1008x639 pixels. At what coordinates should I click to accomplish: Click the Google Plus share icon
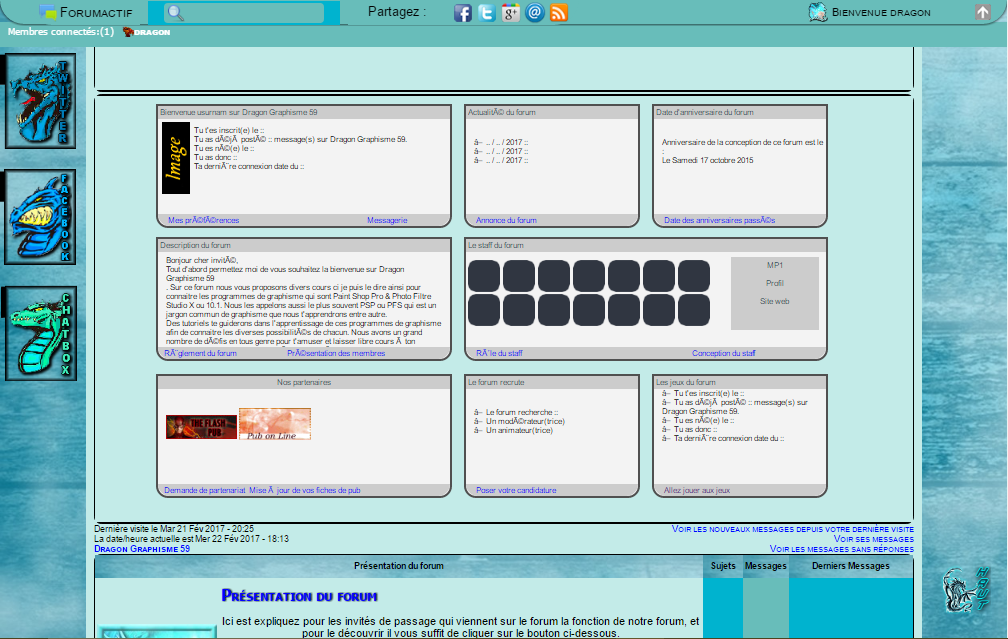(x=511, y=13)
